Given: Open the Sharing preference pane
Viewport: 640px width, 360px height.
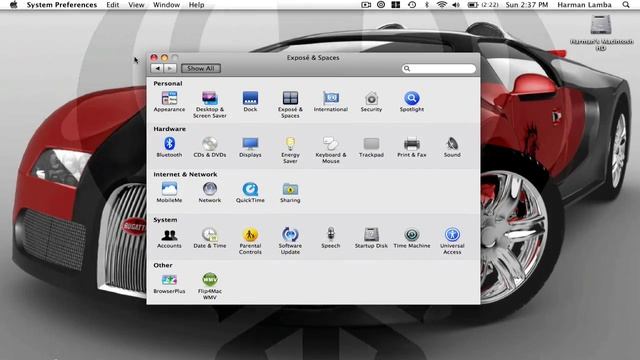Looking at the screenshot, I should (290, 192).
